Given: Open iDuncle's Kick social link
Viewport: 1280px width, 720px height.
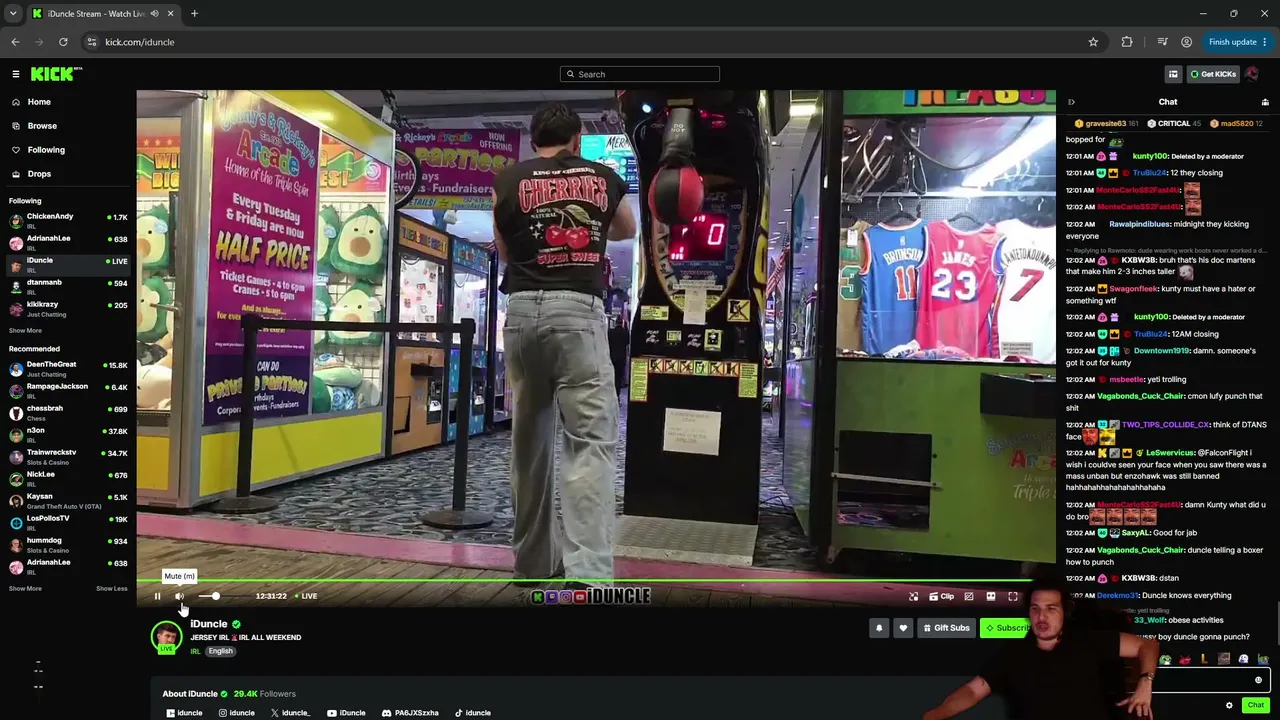Looking at the screenshot, I should point(183,713).
